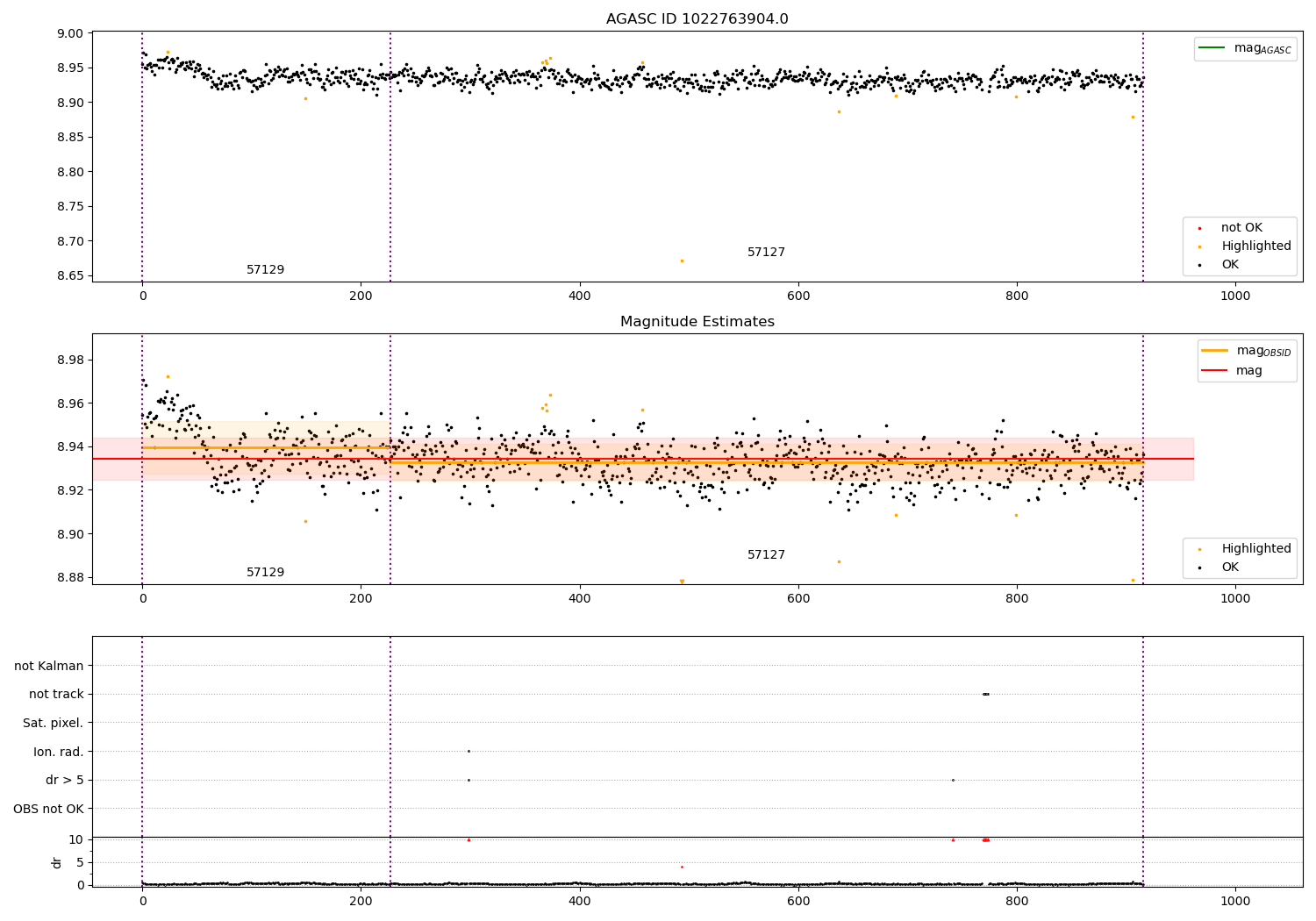
Task: Click the red 'mag' legend entry
Action: tap(1232, 371)
